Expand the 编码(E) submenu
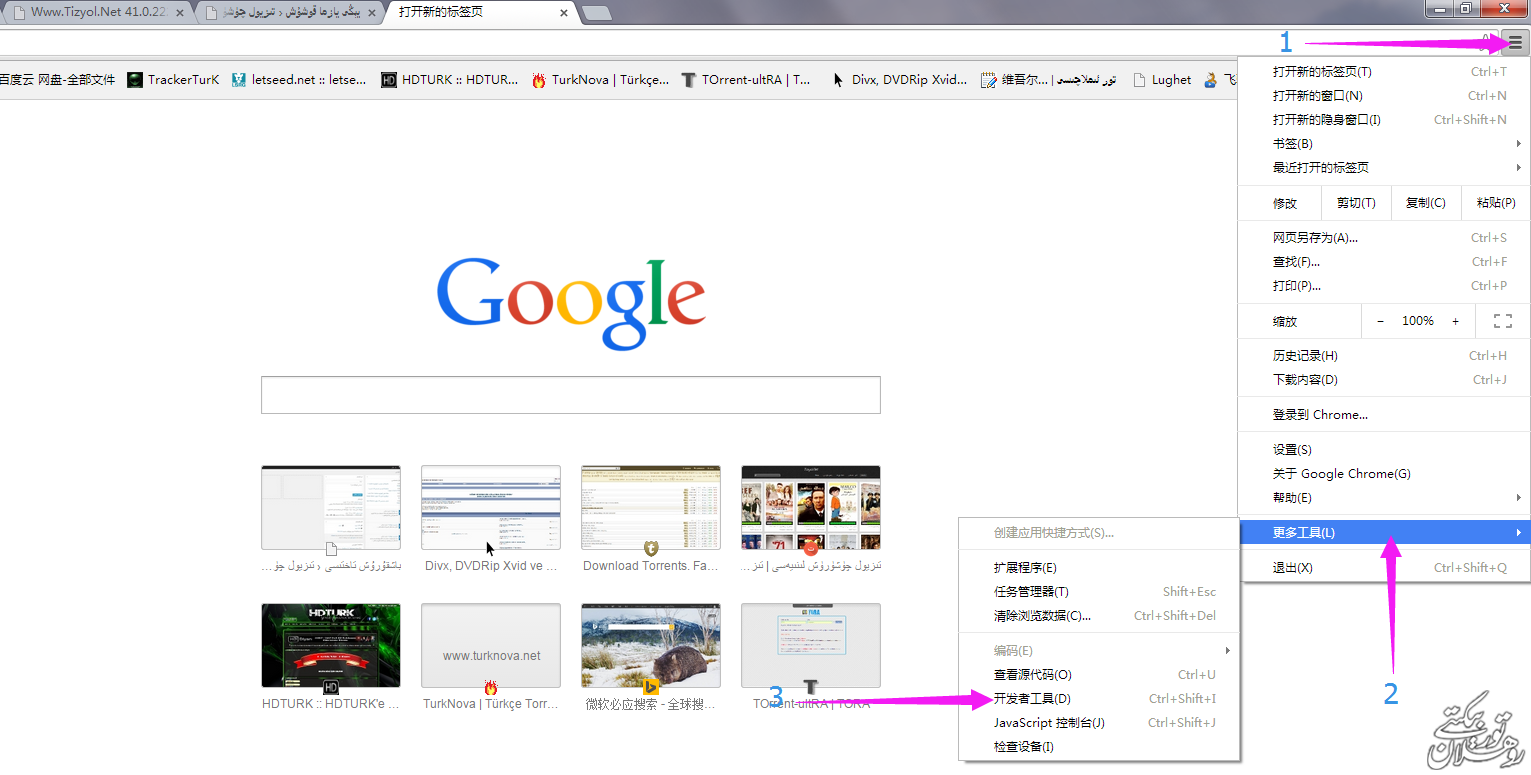 tap(1099, 651)
